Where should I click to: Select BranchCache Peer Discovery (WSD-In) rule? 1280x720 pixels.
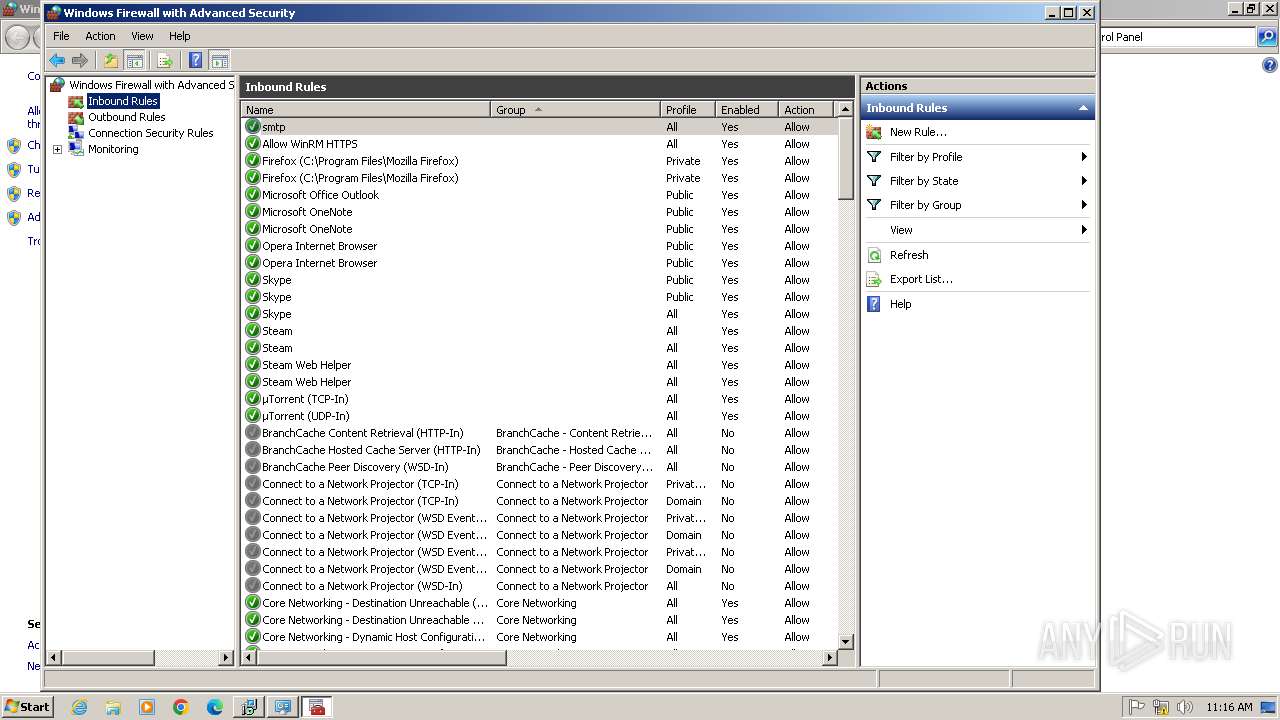539,467
